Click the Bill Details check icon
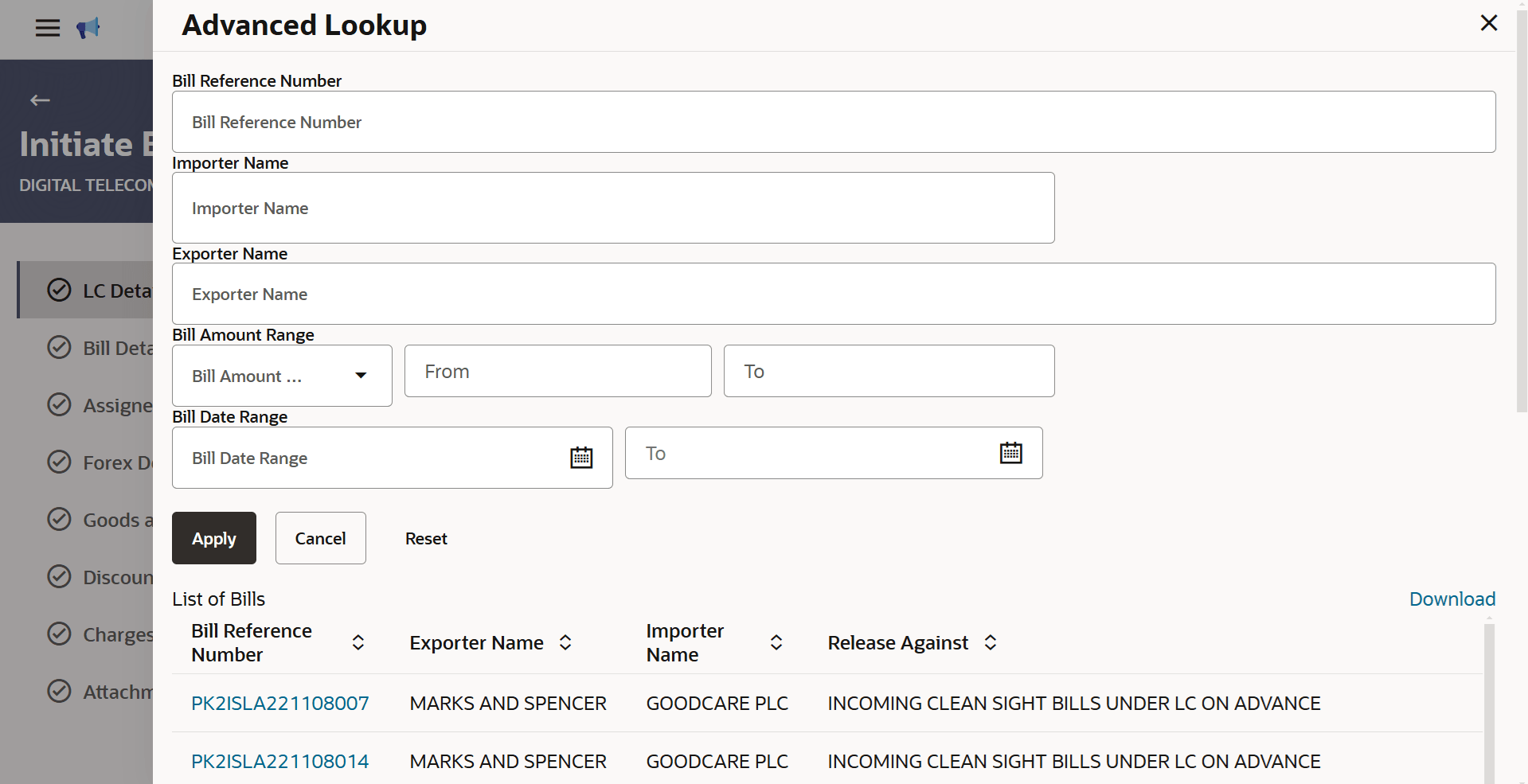This screenshot has height=784, width=1528. coord(59,347)
